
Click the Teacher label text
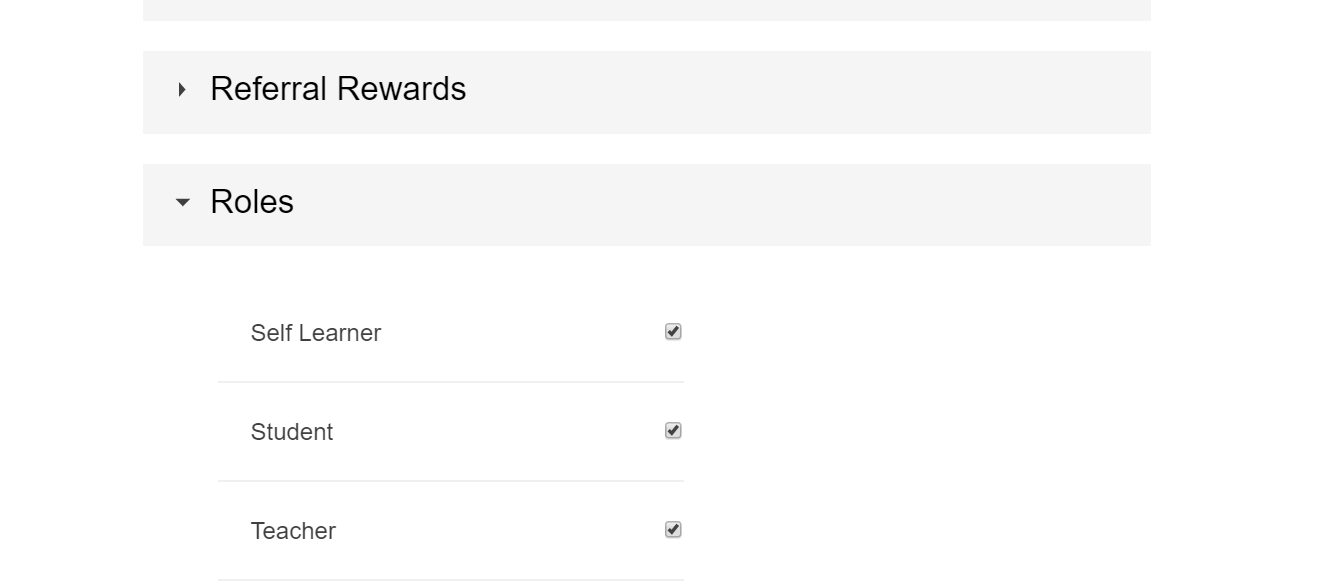coord(293,531)
